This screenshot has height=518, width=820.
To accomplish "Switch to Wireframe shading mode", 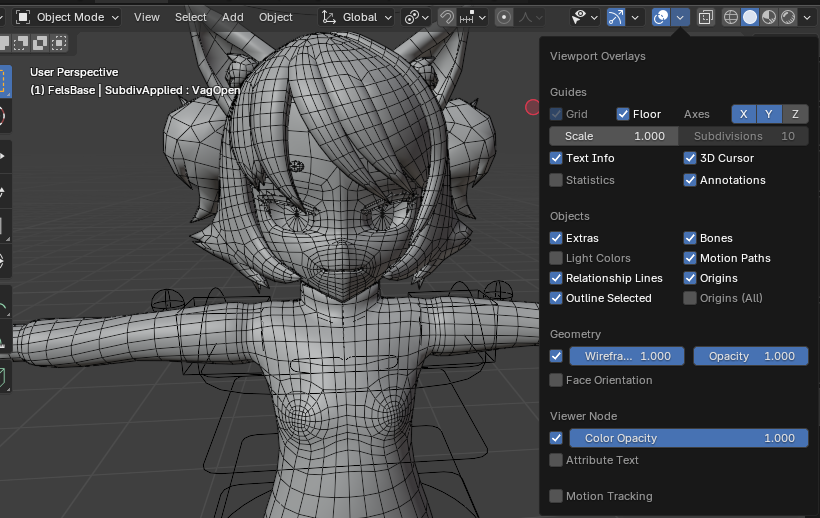I will [x=731, y=17].
